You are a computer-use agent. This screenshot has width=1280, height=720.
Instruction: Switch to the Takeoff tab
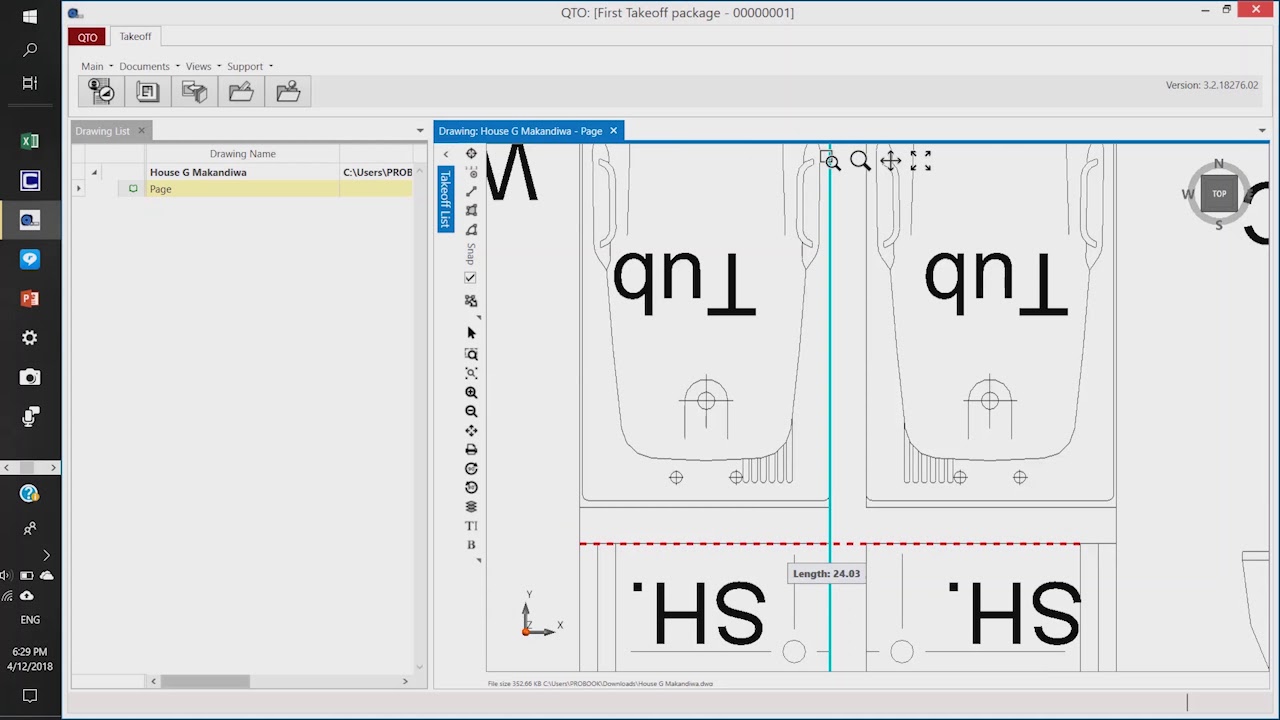(x=135, y=37)
